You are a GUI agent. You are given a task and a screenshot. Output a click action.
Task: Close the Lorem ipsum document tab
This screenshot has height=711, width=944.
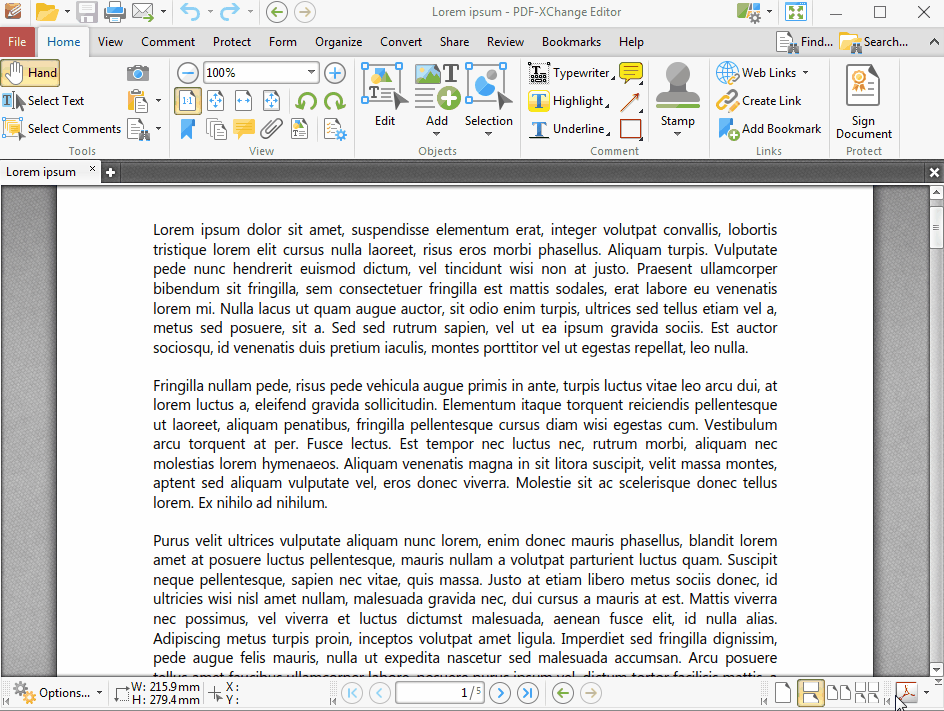(92, 169)
